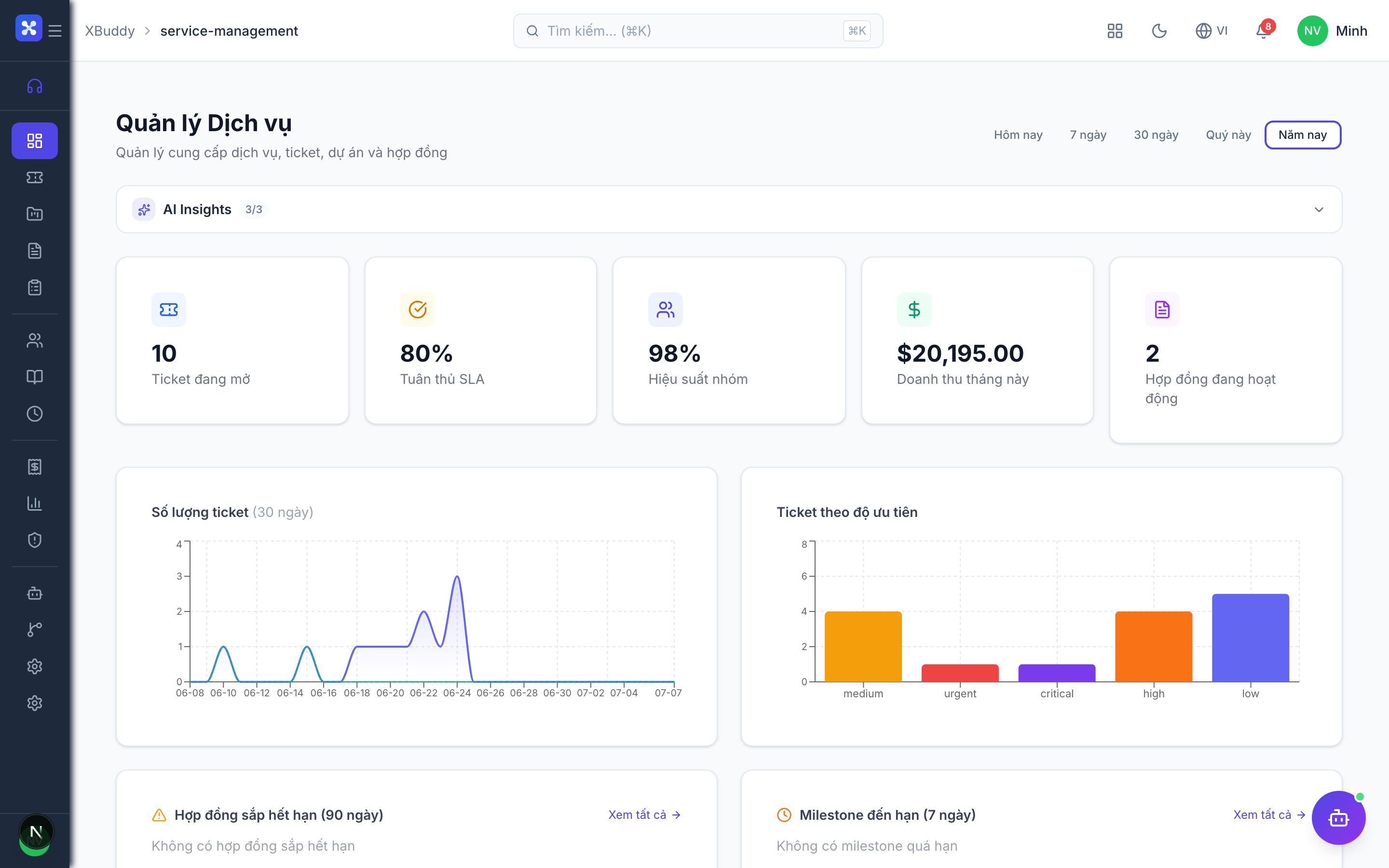1389x868 pixels.
Task: Open the floating chatbot assistant button
Action: 1338,817
